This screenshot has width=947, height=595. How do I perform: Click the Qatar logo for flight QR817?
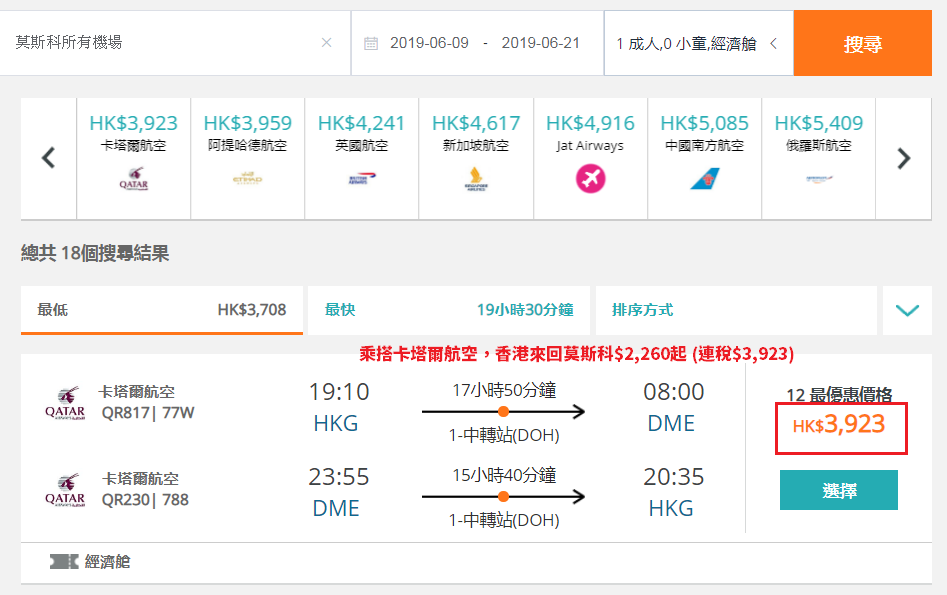coord(65,403)
